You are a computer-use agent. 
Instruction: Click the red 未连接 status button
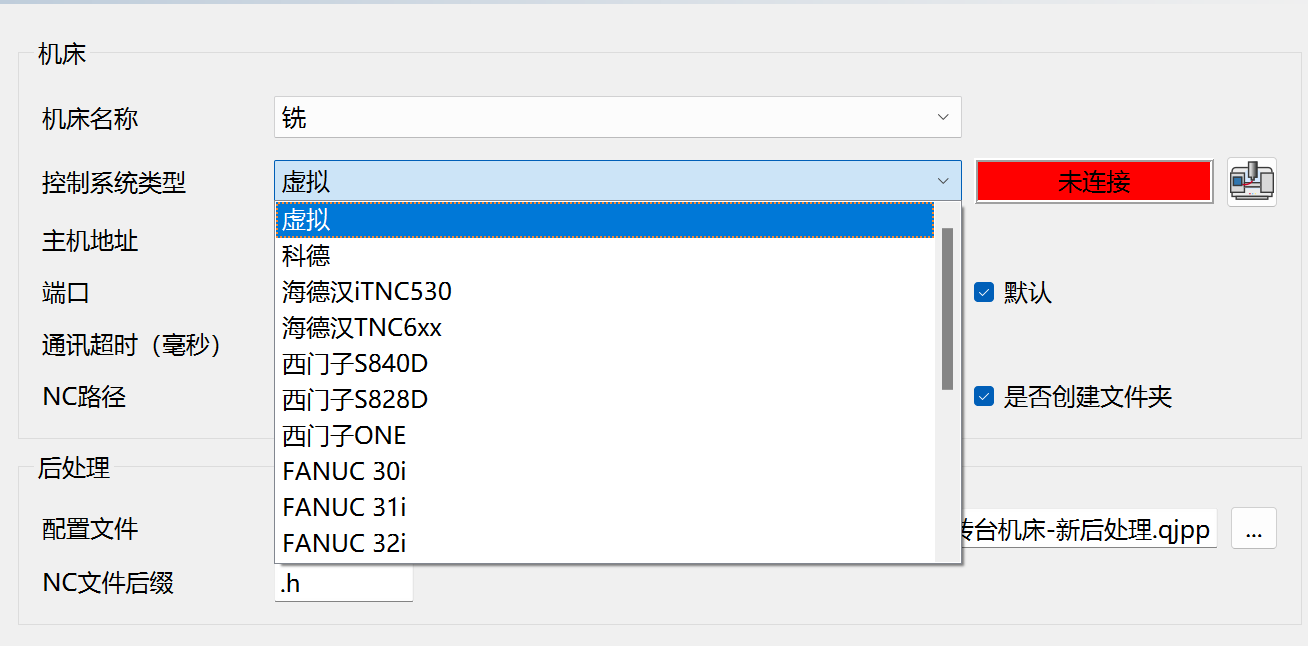click(x=1093, y=182)
